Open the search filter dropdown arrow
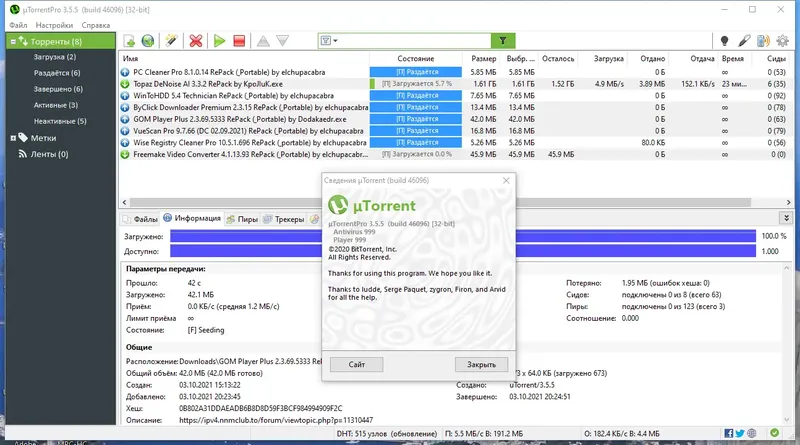The image size is (800, 445). point(335,41)
